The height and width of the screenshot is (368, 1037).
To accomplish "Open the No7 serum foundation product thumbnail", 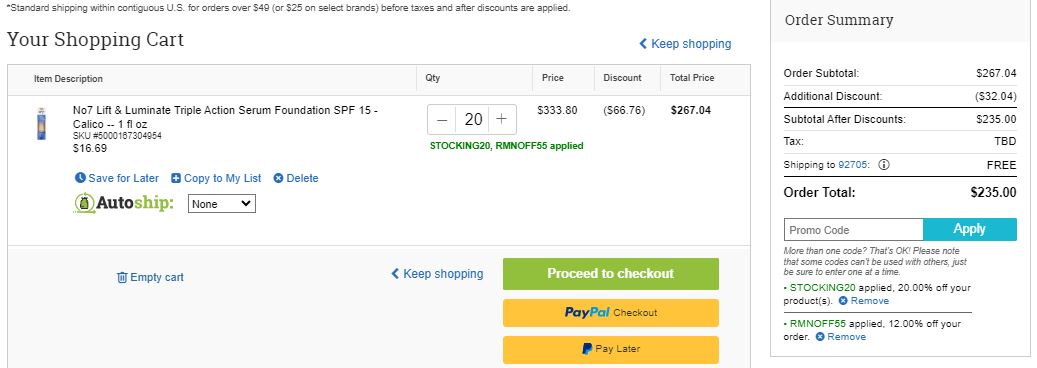I will [x=42, y=124].
